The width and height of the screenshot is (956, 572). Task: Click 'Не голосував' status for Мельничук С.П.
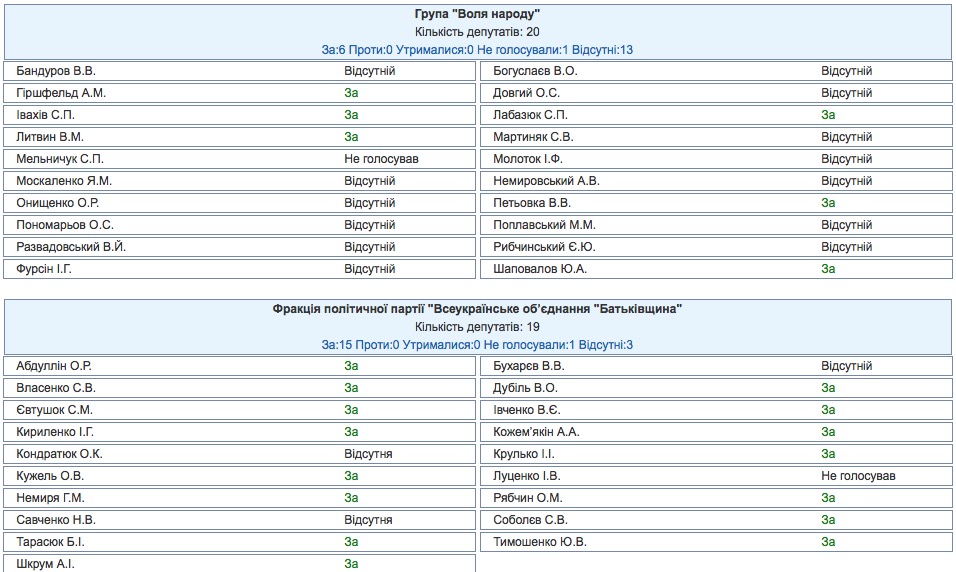coord(382,159)
